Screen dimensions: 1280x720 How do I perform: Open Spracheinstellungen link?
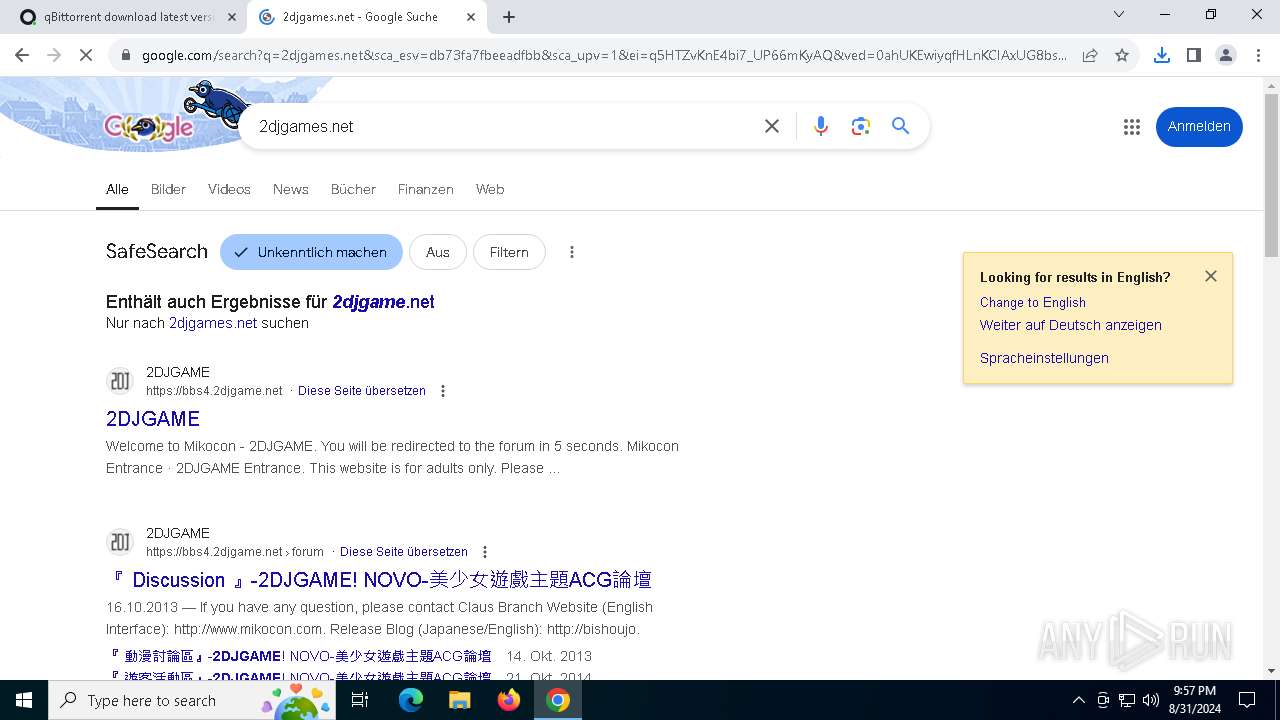1044,358
